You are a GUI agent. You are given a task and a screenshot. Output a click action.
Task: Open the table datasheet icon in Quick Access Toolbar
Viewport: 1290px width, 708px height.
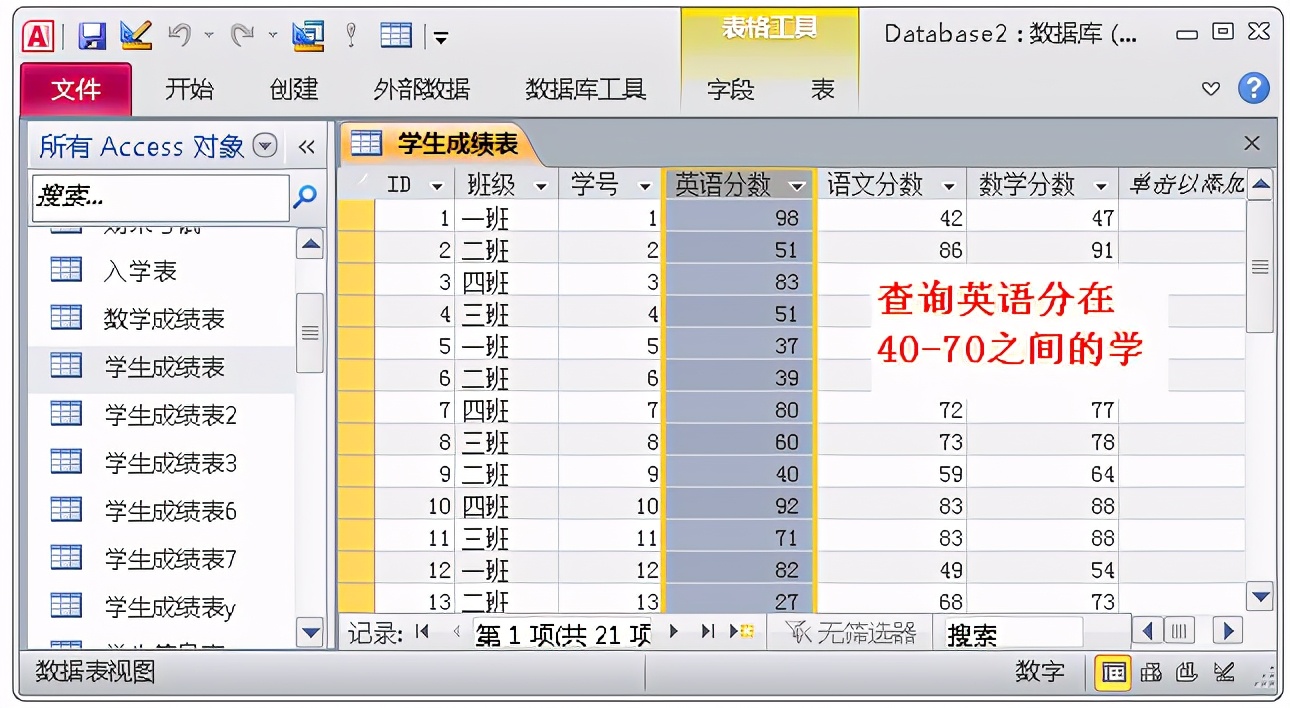click(x=396, y=34)
